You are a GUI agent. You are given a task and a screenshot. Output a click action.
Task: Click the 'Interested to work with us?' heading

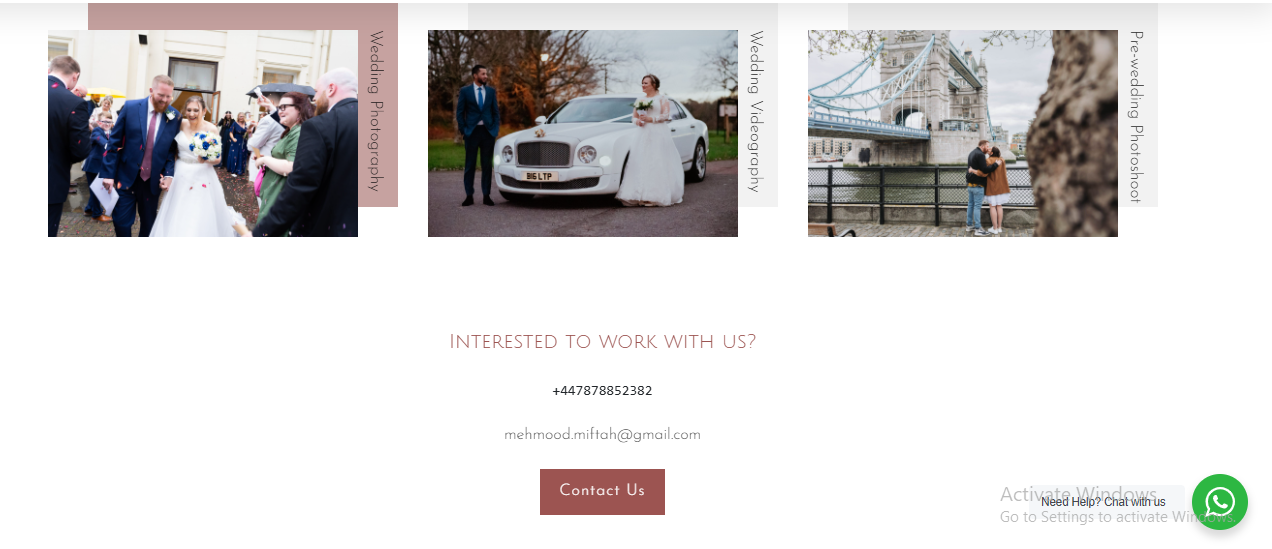tap(602, 342)
